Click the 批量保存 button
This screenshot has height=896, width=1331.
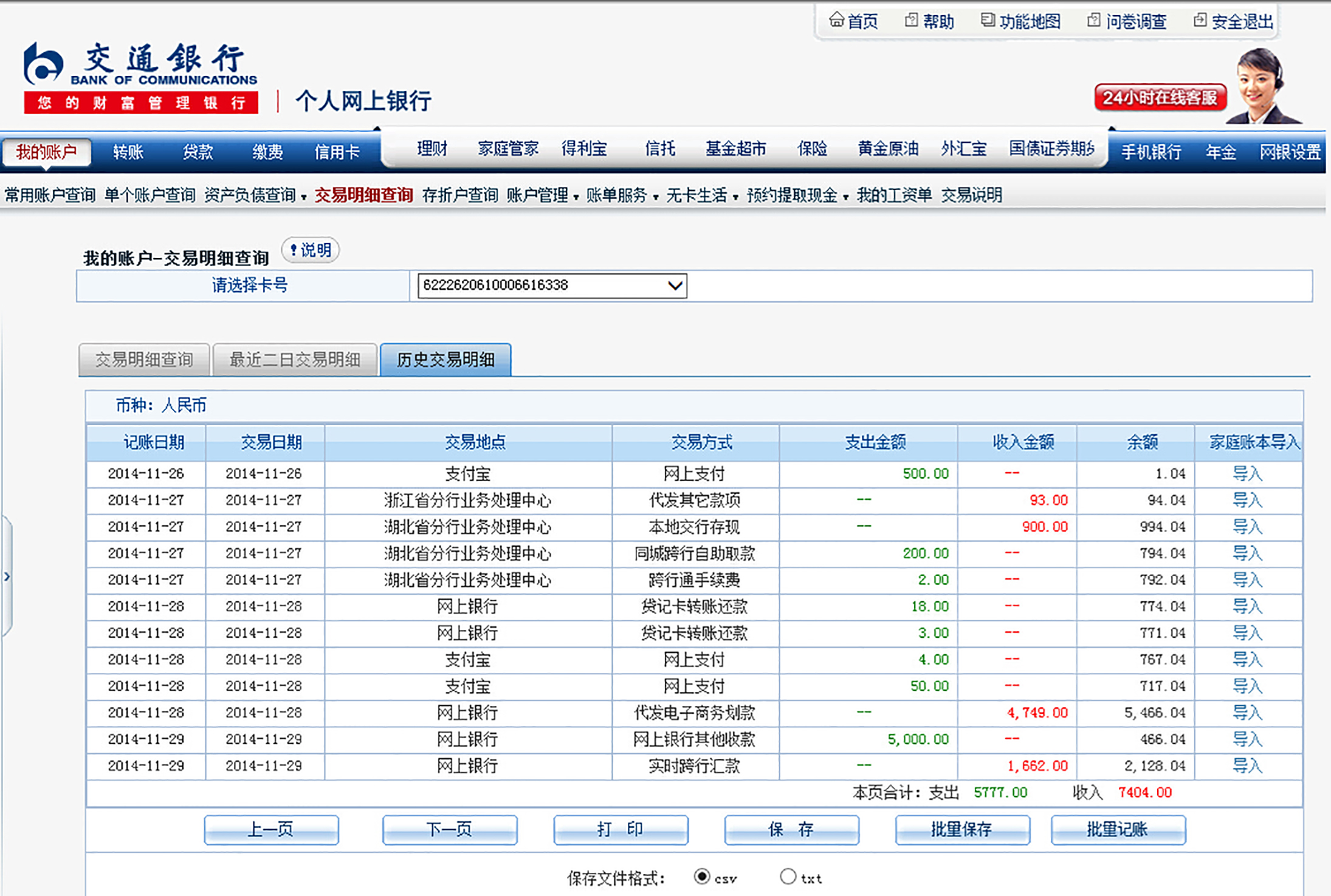click(961, 829)
